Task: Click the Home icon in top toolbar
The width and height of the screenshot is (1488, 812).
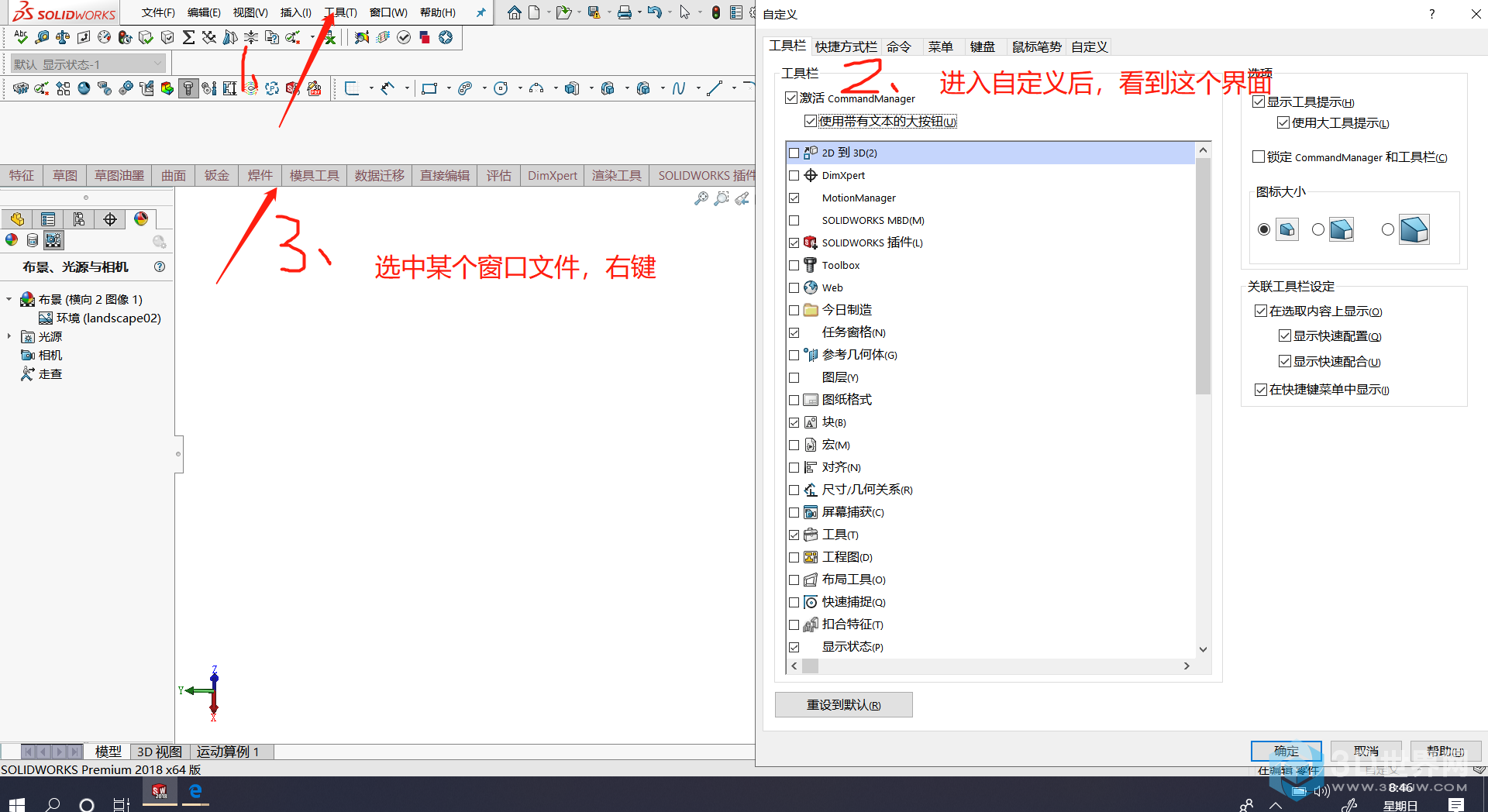Action: coord(514,12)
